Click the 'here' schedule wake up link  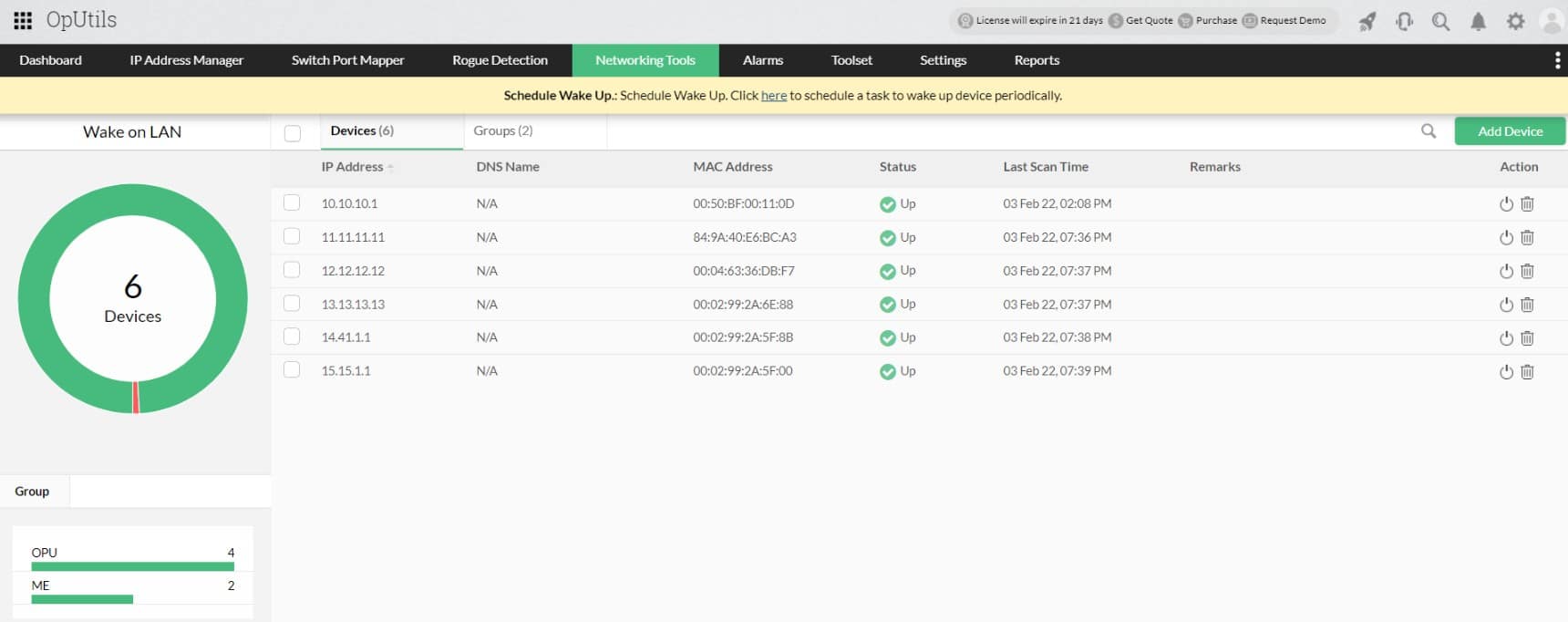click(x=774, y=96)
